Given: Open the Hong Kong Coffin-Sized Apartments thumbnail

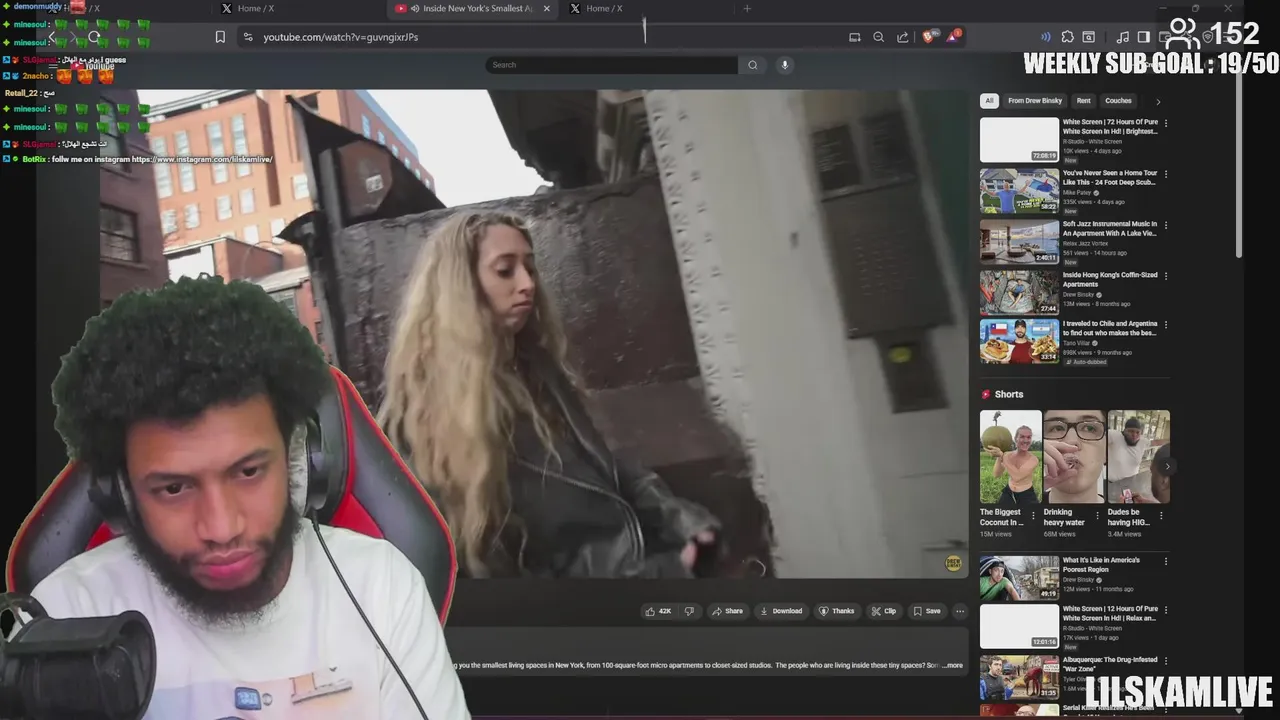Looking at the screenshot, I should 1019,292.
